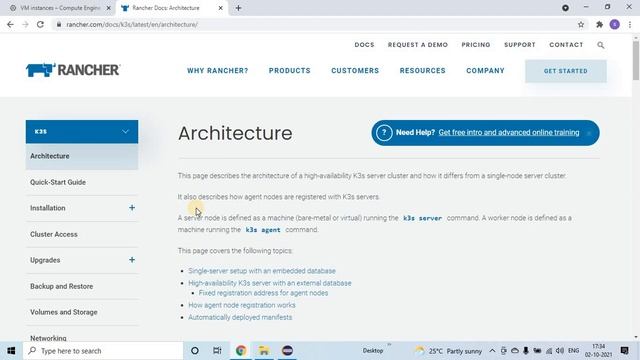Click the ENG language indicator
This screenshot has height=360, width=640.
point(573,351)
